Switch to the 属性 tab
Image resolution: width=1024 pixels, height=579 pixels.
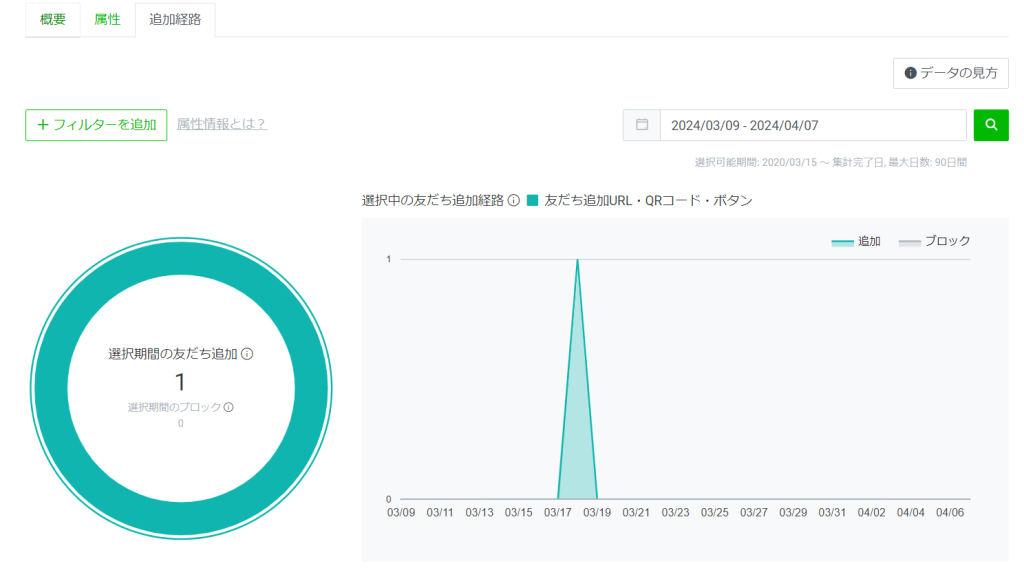pos(107,19)
